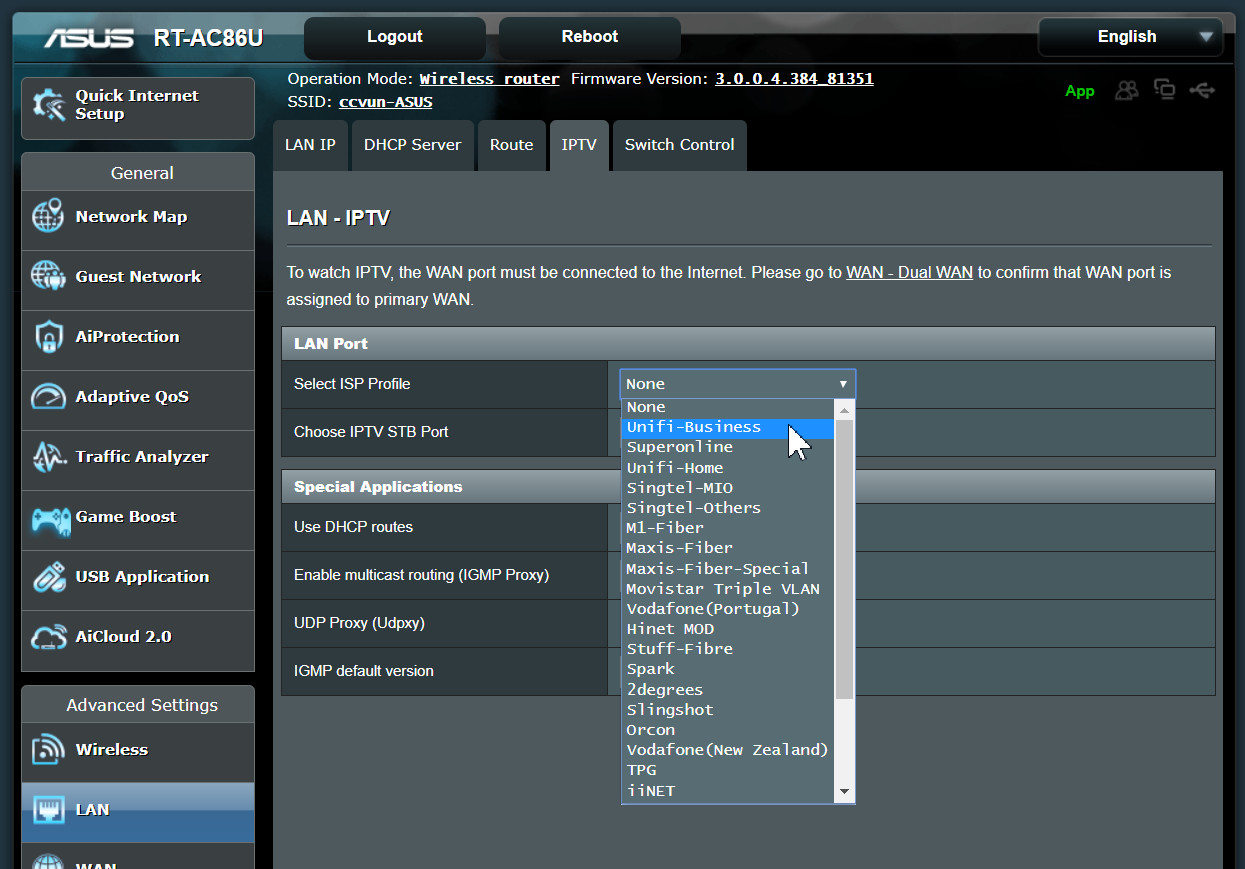Click the Reboot button
This screenshot has height=869, width=1245.
pyautogui.click(x=590, y=37)
